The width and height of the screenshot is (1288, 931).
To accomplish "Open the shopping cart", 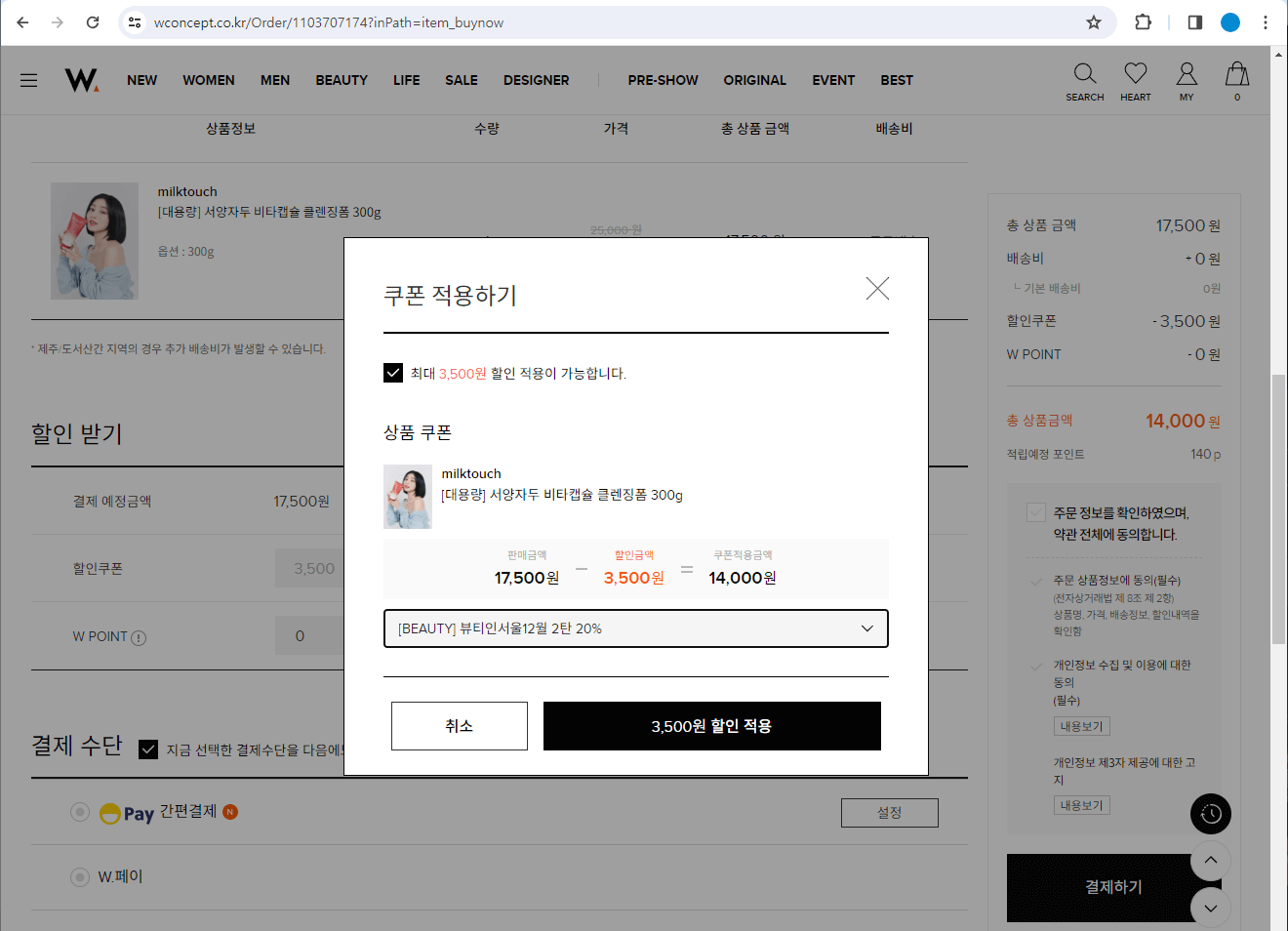I will pos(1236,81).
